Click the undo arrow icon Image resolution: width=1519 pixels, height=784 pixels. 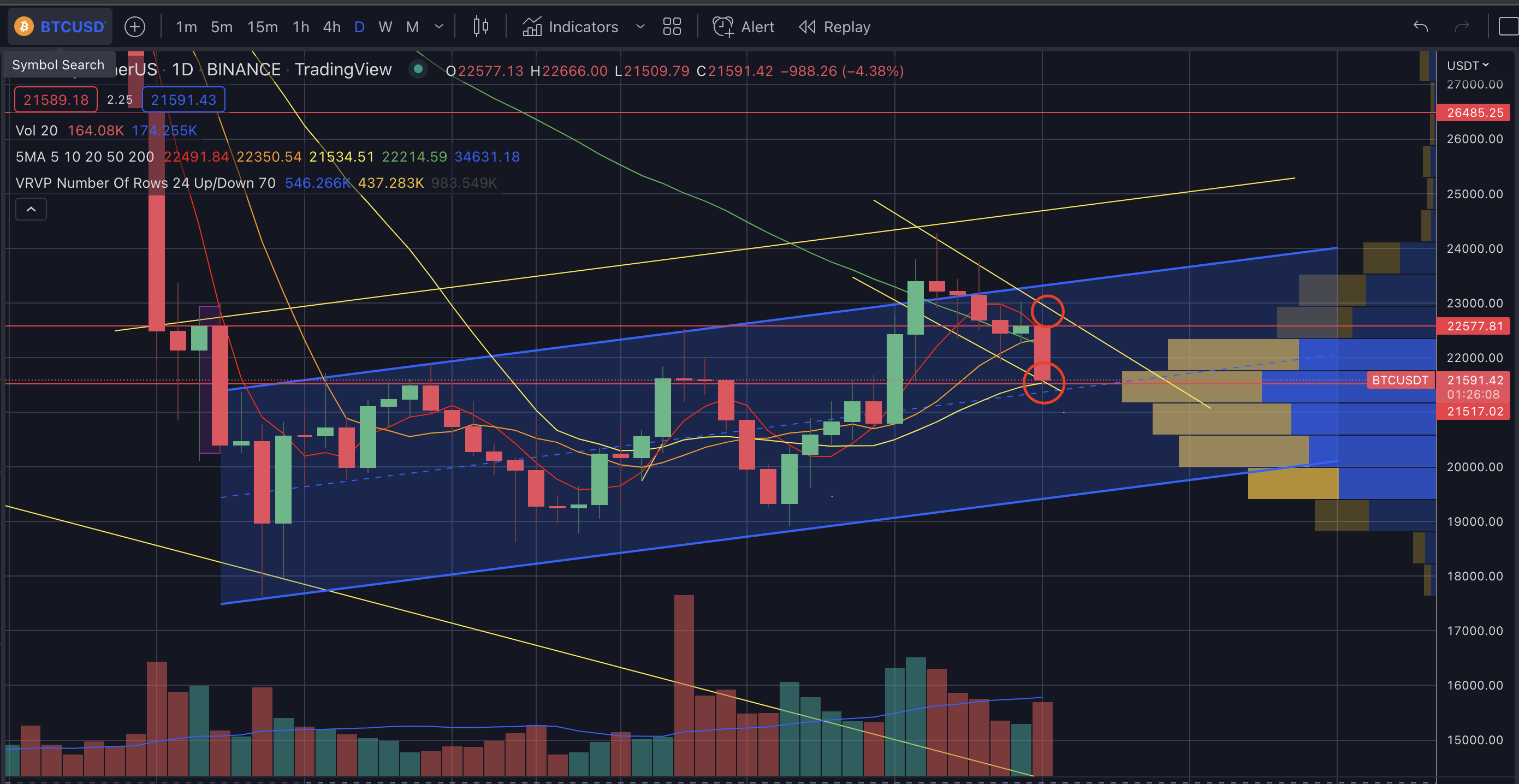[1421, 27]
